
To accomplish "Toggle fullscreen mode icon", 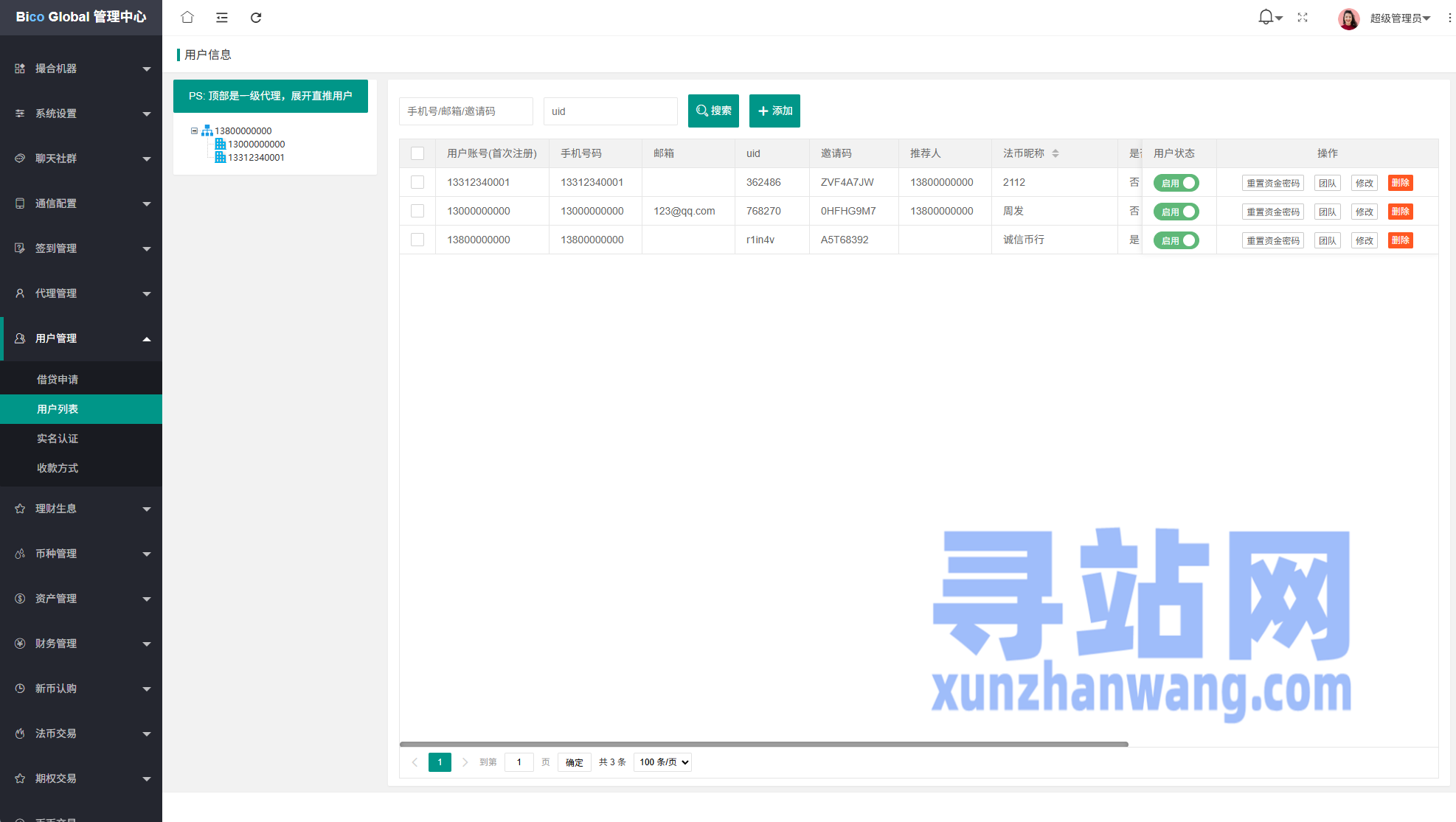I will [1303, 18].
